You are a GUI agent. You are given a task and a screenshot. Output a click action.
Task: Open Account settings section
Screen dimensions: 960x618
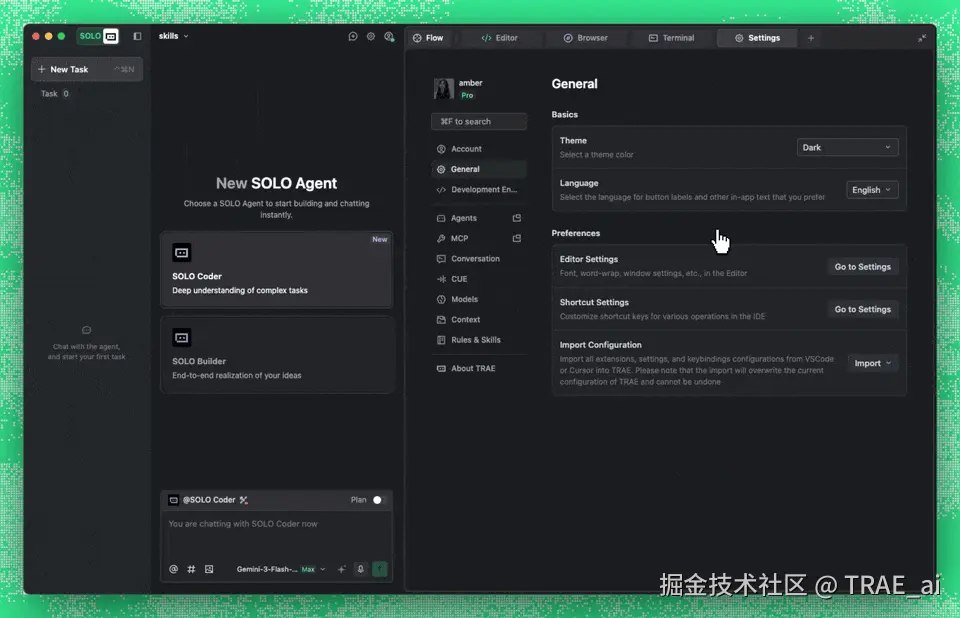coord(479,149)
